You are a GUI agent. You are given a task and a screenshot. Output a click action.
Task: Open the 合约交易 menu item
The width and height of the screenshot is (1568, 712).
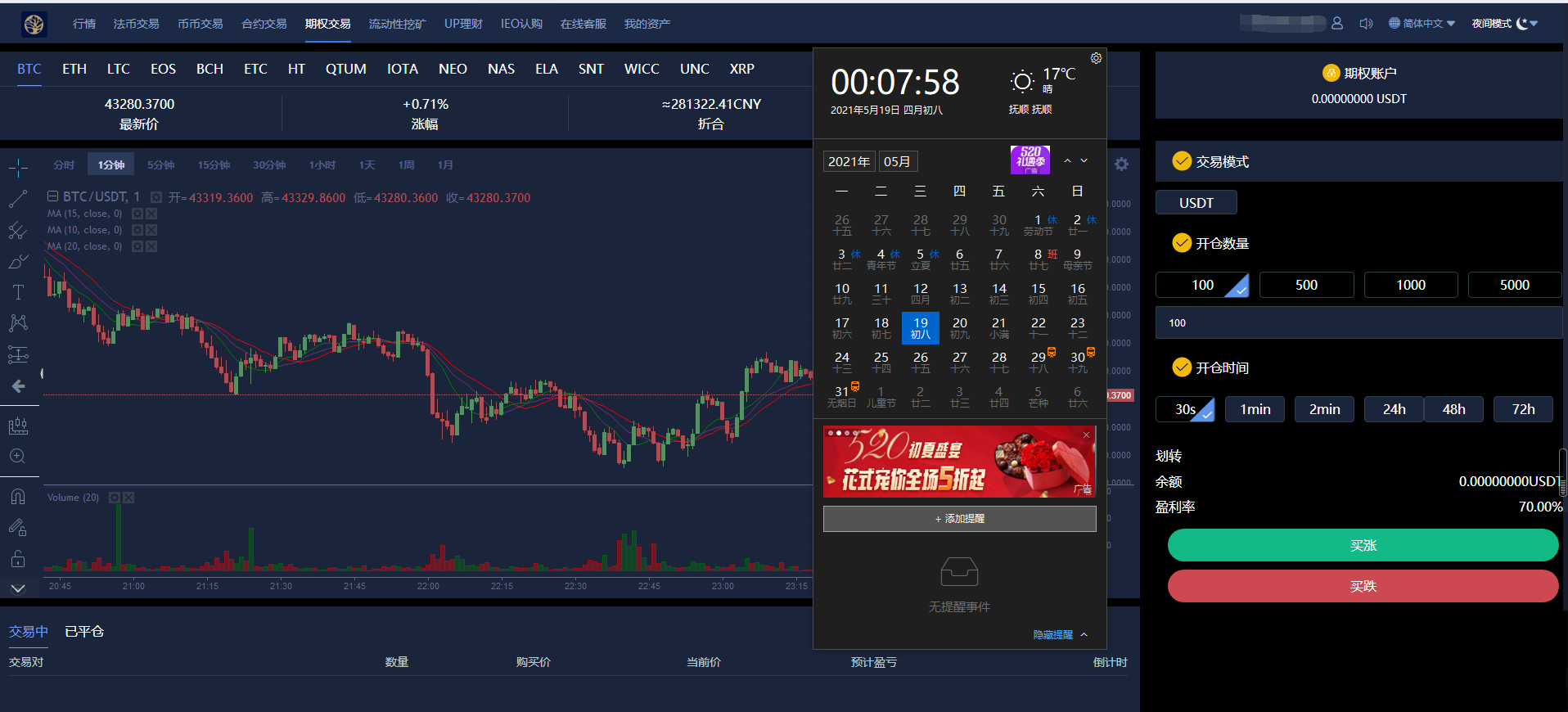coord(264,24)
